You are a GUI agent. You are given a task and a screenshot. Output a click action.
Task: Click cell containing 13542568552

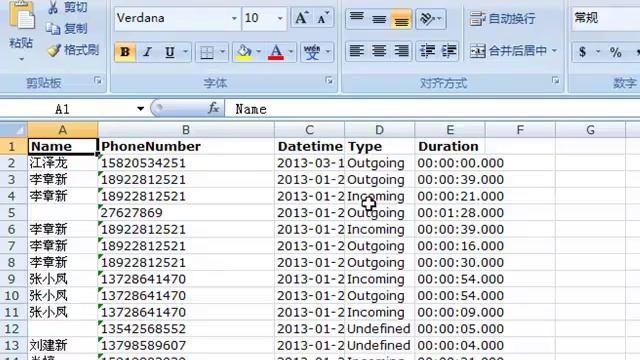pyautogui.click(x=186, y=329)
